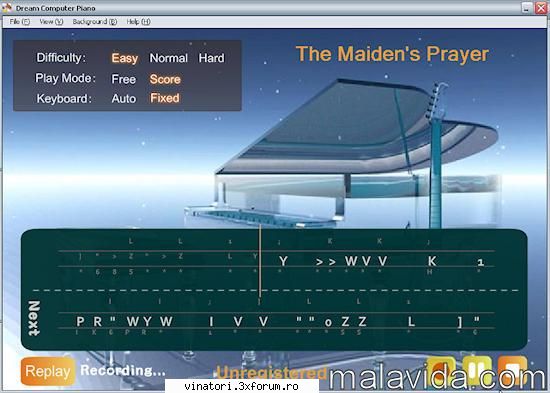Screen dimensions: 550x393
Task: Open the View menu
Action: 51,22
